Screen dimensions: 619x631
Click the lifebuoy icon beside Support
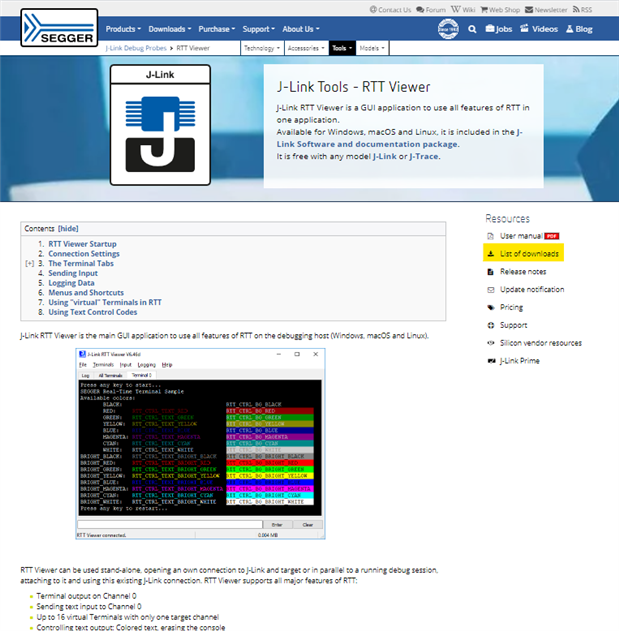[x=491, y=325]
